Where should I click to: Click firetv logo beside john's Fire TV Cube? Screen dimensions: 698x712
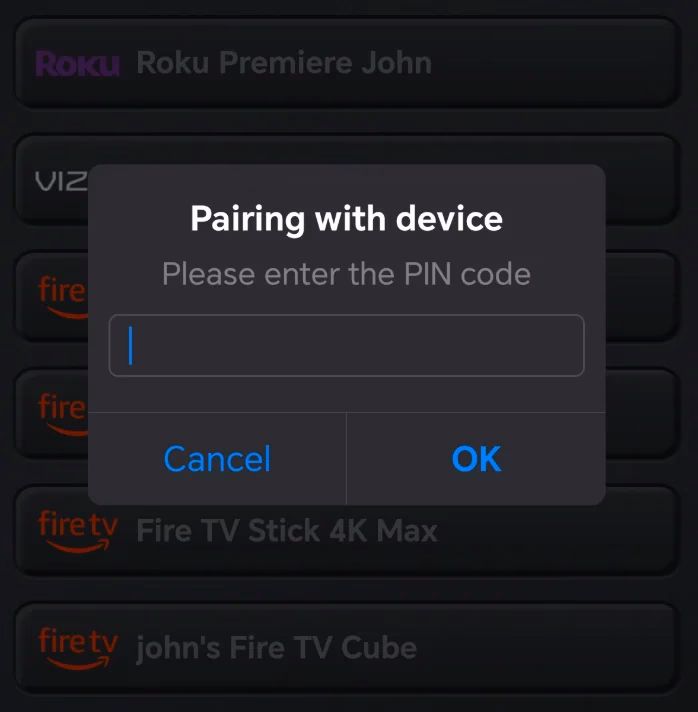click(78, 648)
